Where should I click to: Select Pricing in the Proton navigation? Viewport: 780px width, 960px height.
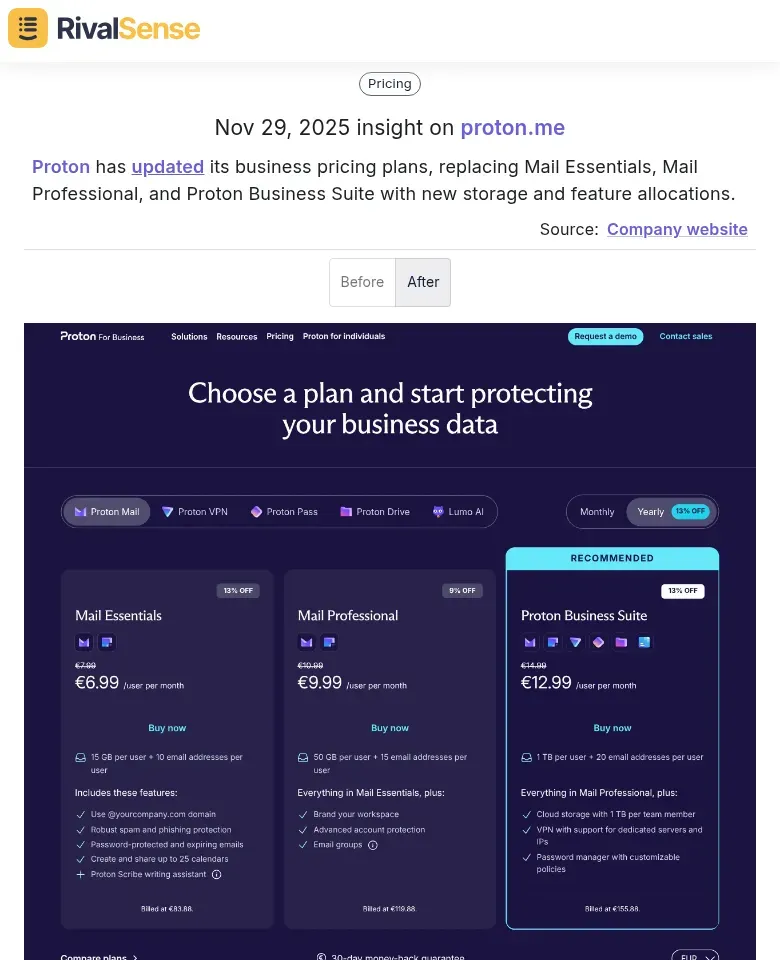pos(279,337)
